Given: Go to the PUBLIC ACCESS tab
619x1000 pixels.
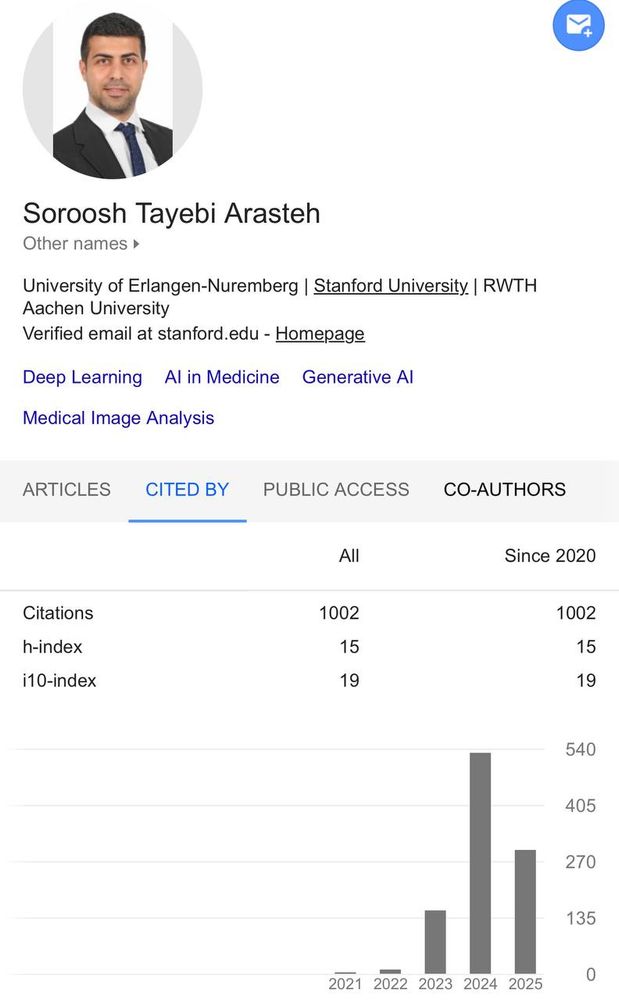Looking at the screenshot, I should 336,489.
